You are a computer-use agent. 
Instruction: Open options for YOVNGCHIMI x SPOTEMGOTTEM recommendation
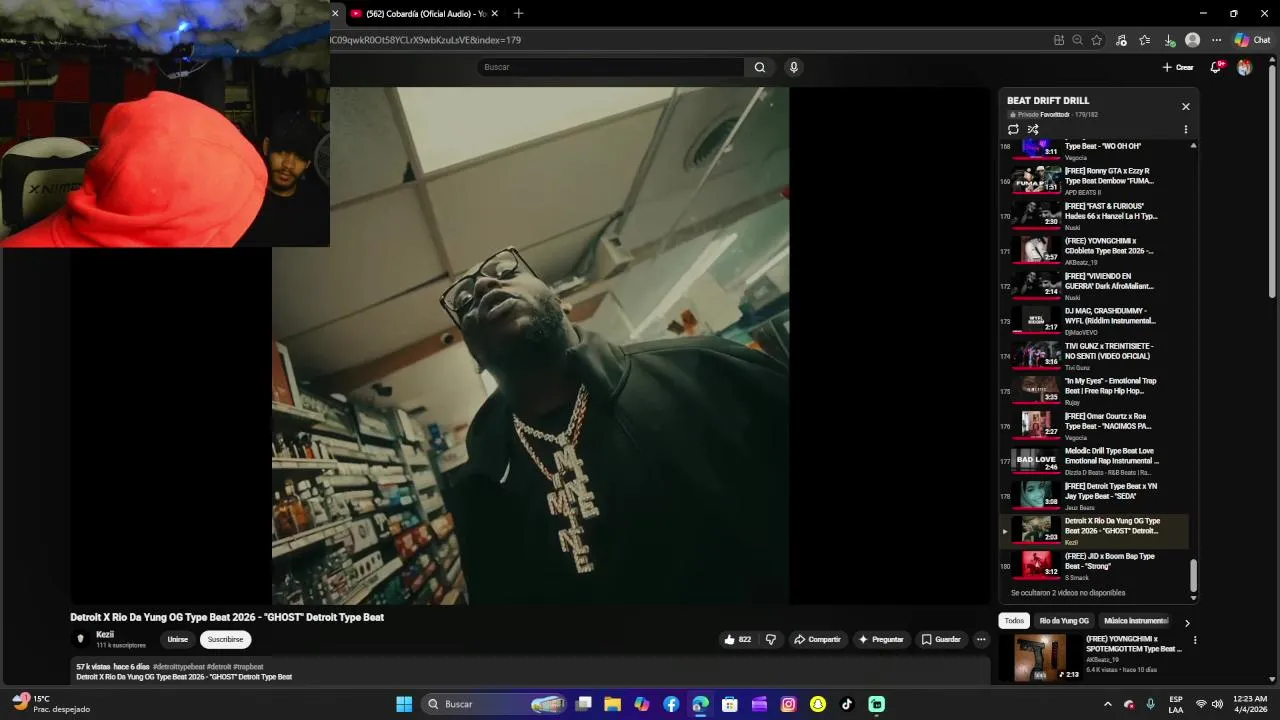tap(1194, 640)
